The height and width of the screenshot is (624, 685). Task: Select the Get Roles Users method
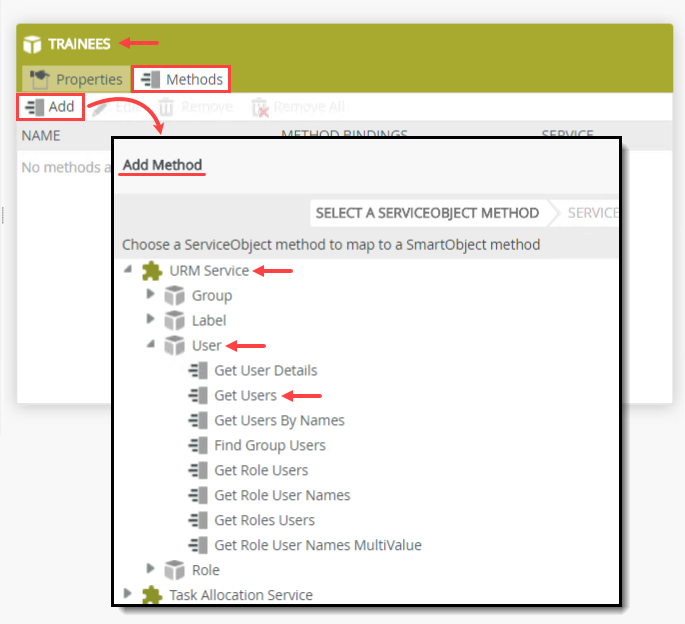pos(264,520)
